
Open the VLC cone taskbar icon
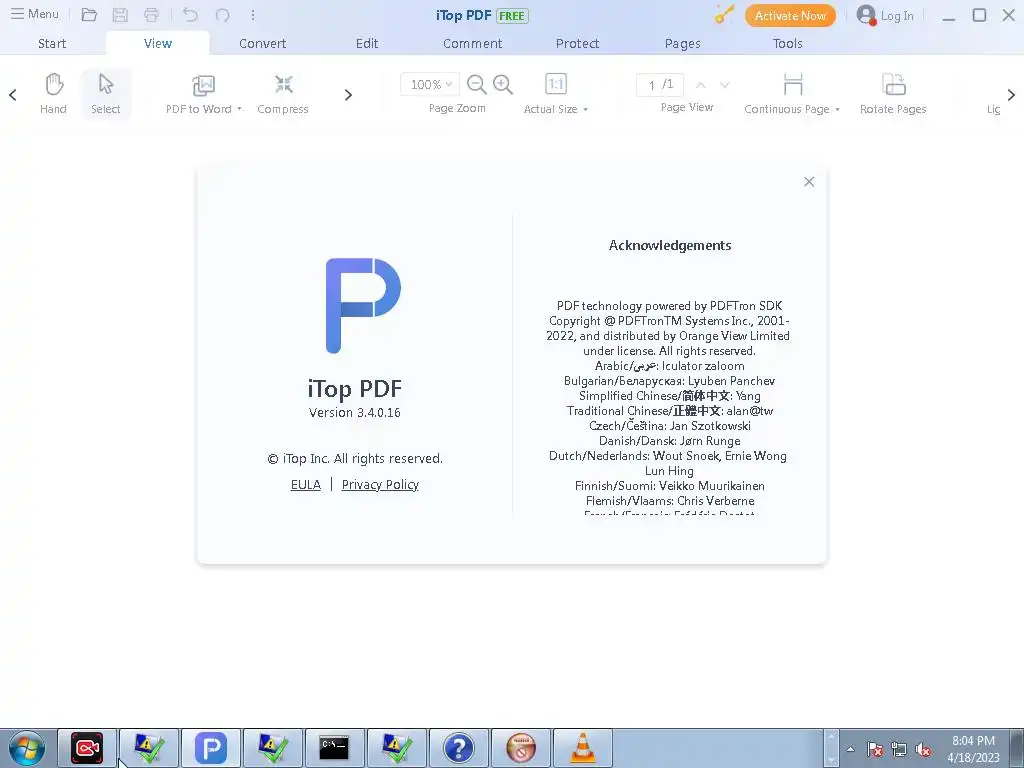point(583,748)
